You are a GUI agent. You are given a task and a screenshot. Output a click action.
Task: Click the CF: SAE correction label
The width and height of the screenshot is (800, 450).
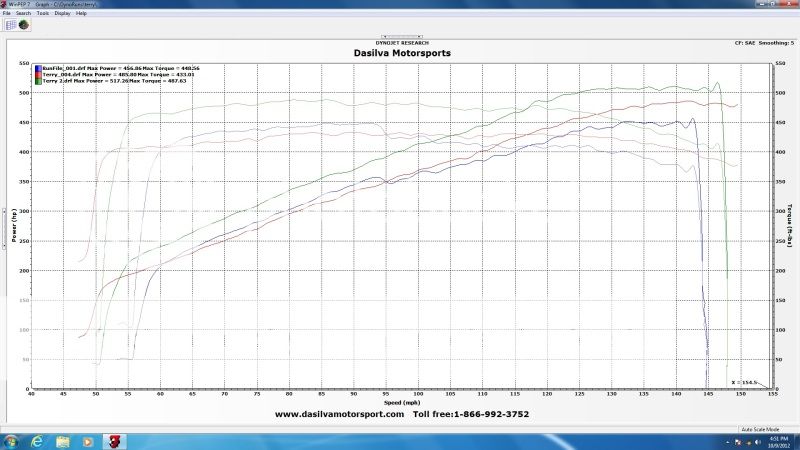[743, 44]
